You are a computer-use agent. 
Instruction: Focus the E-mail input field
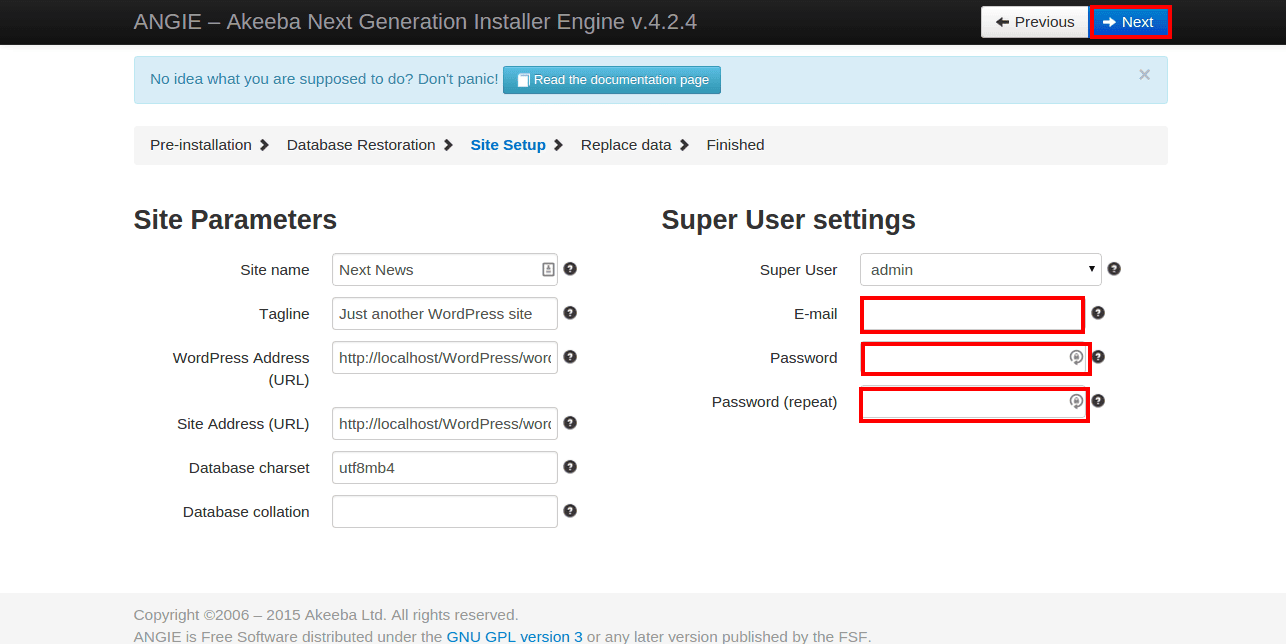[972, 314]
